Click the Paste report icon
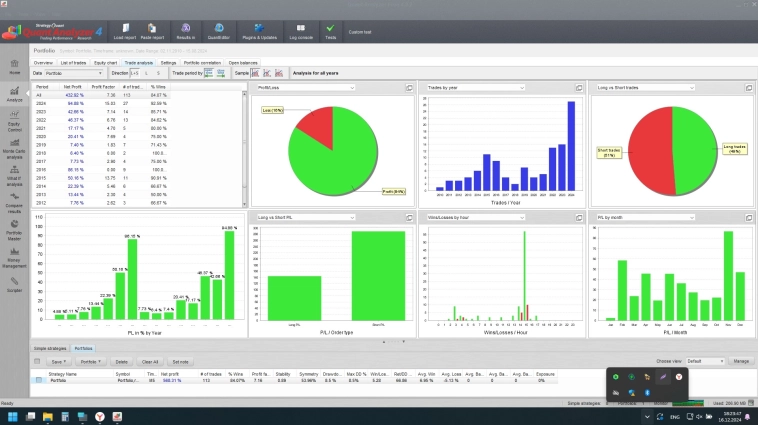 point(154,32)
